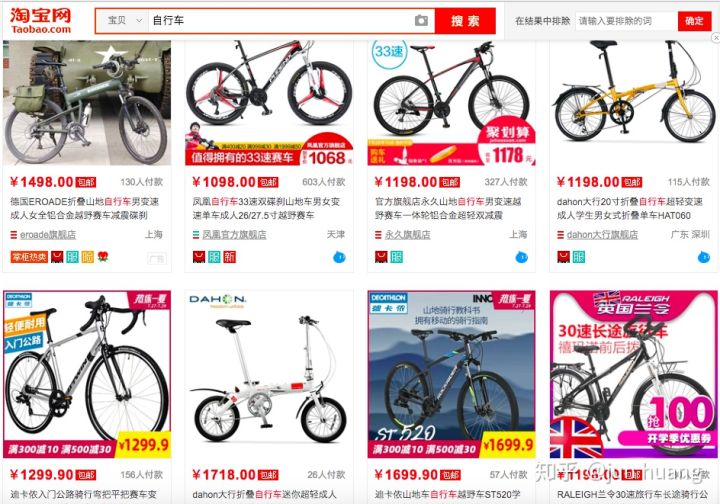Open the RALEIGH 英国兰令 bike thumbnail
720x504 pixels.
(x=634, y=374)
